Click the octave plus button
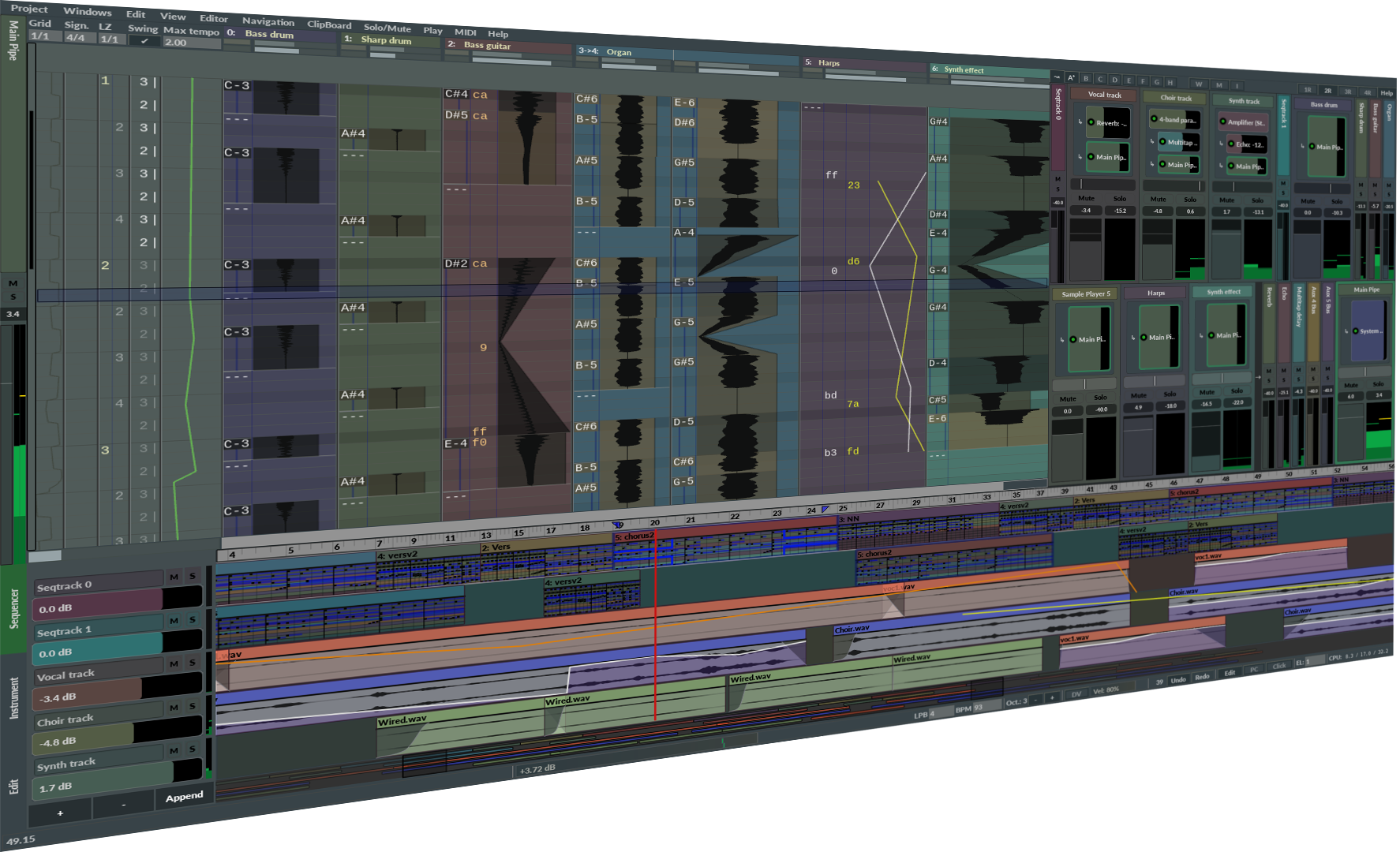Image resolution: width=1400 pixels, height=852 pixels. [x=1053, y=697]
